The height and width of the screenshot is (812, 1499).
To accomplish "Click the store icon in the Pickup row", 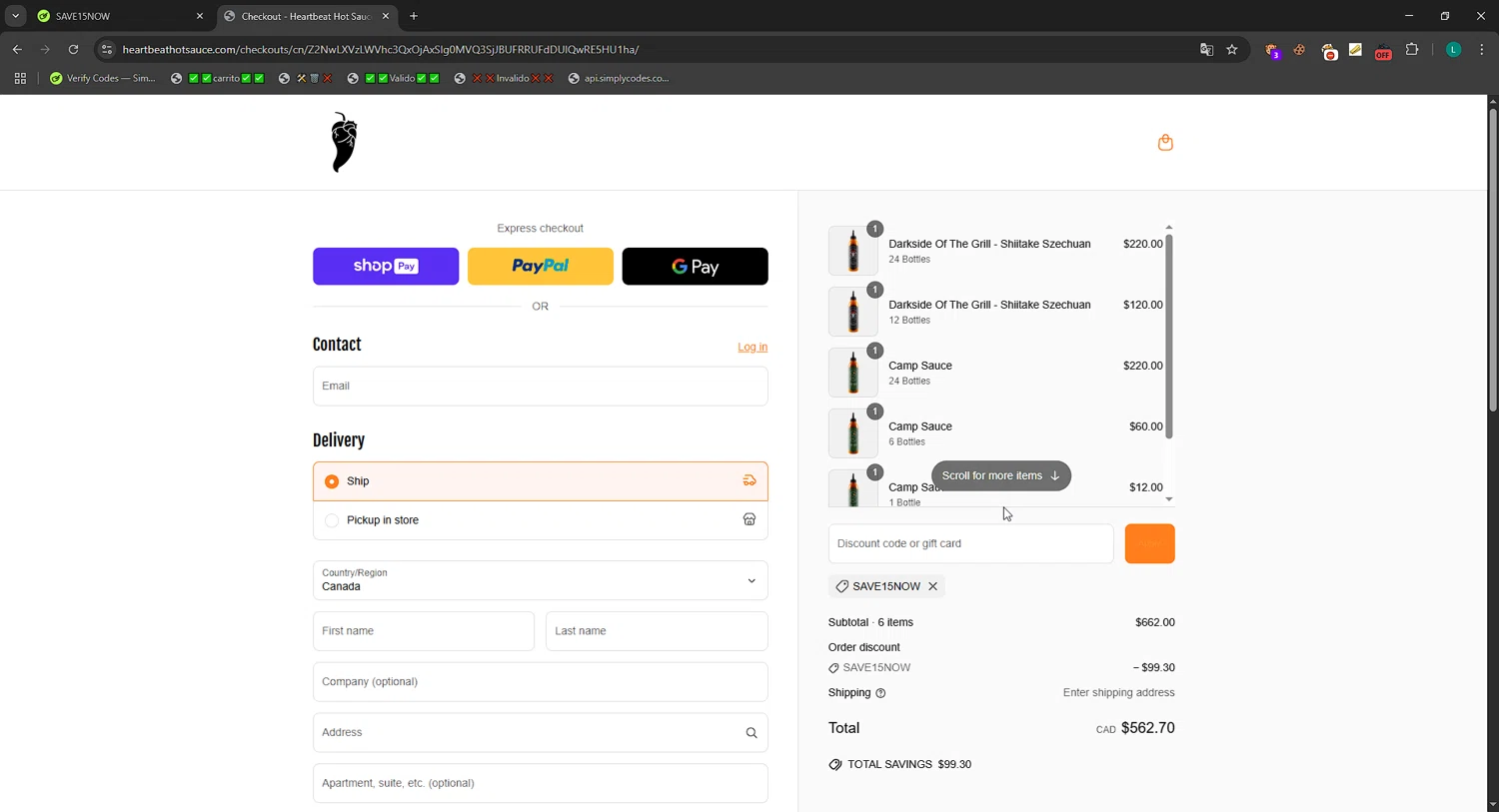I will pyautogui.click(x=749, y=519).
